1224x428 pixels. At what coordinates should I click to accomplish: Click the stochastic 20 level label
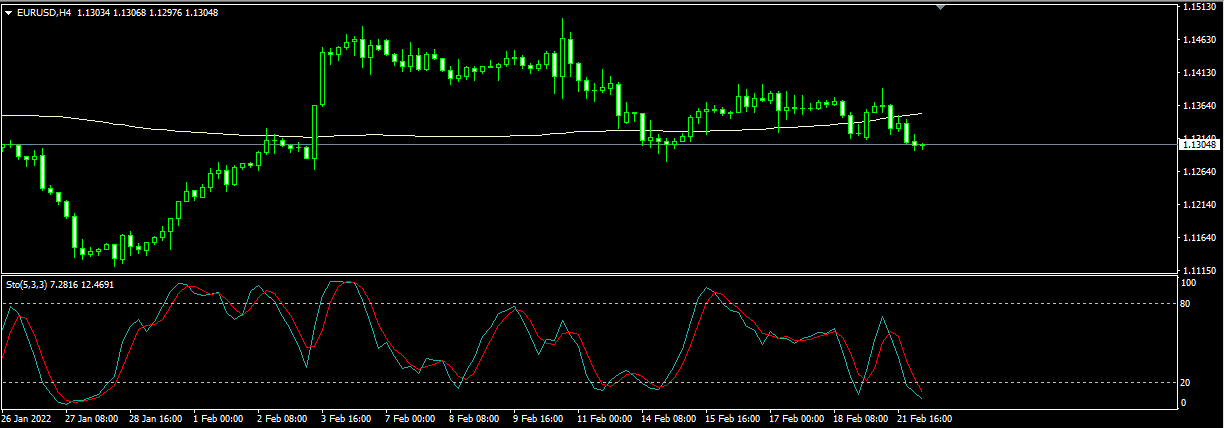[x=1187, y=383]
